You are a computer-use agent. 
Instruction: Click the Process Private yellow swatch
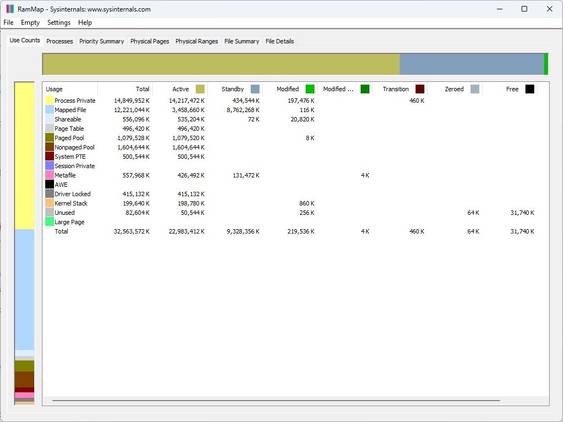tap(50, 100)
